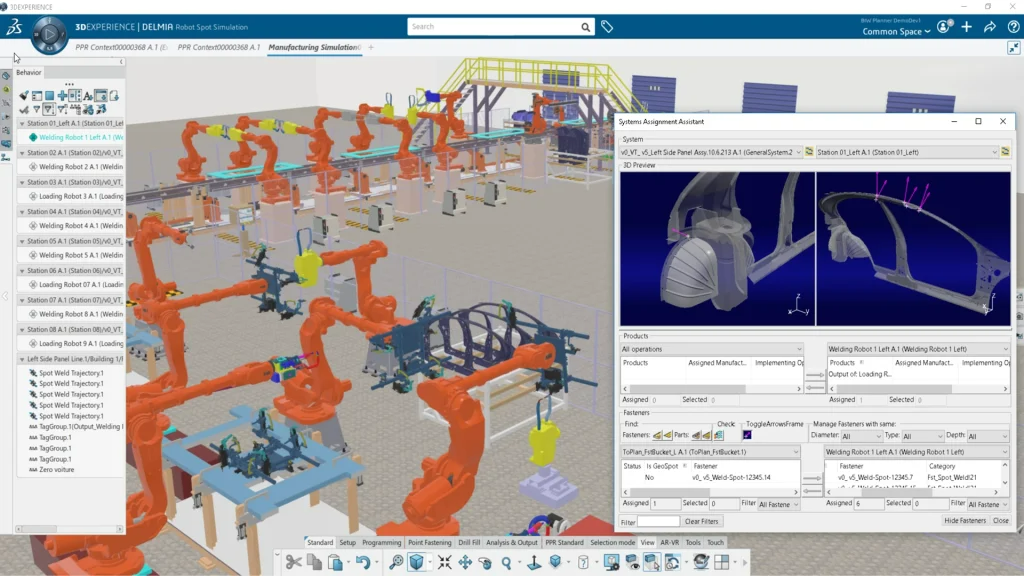Click the share arrow icon in top bar
Viewport: 1024px width, 576px height.
989,27
